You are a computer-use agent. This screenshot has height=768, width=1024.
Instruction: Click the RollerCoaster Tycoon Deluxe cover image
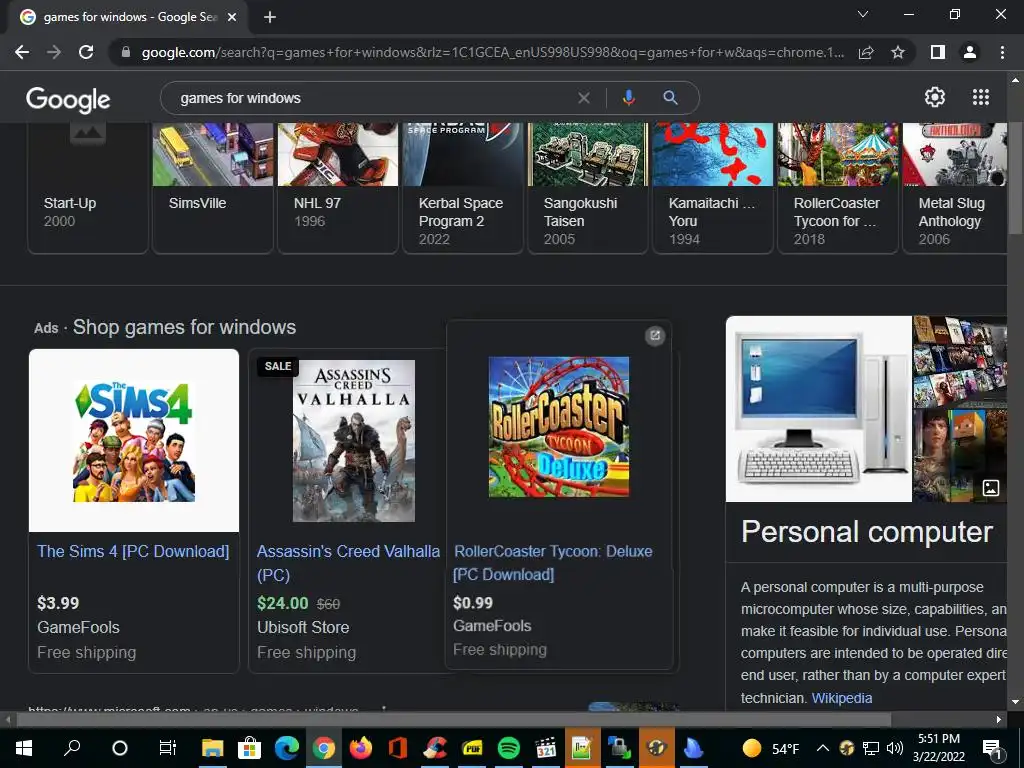(559, 426)
